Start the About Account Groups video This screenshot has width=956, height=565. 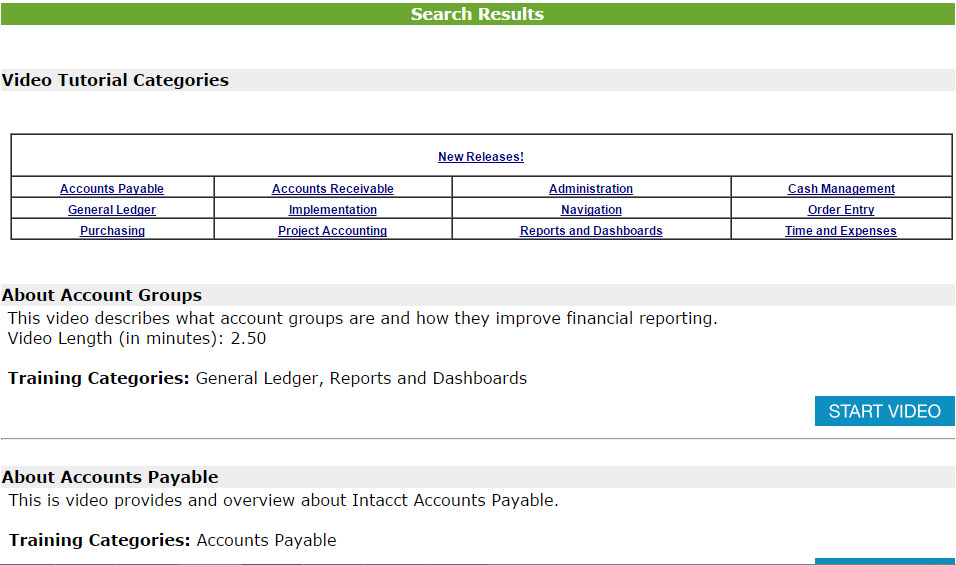point(884,411)
